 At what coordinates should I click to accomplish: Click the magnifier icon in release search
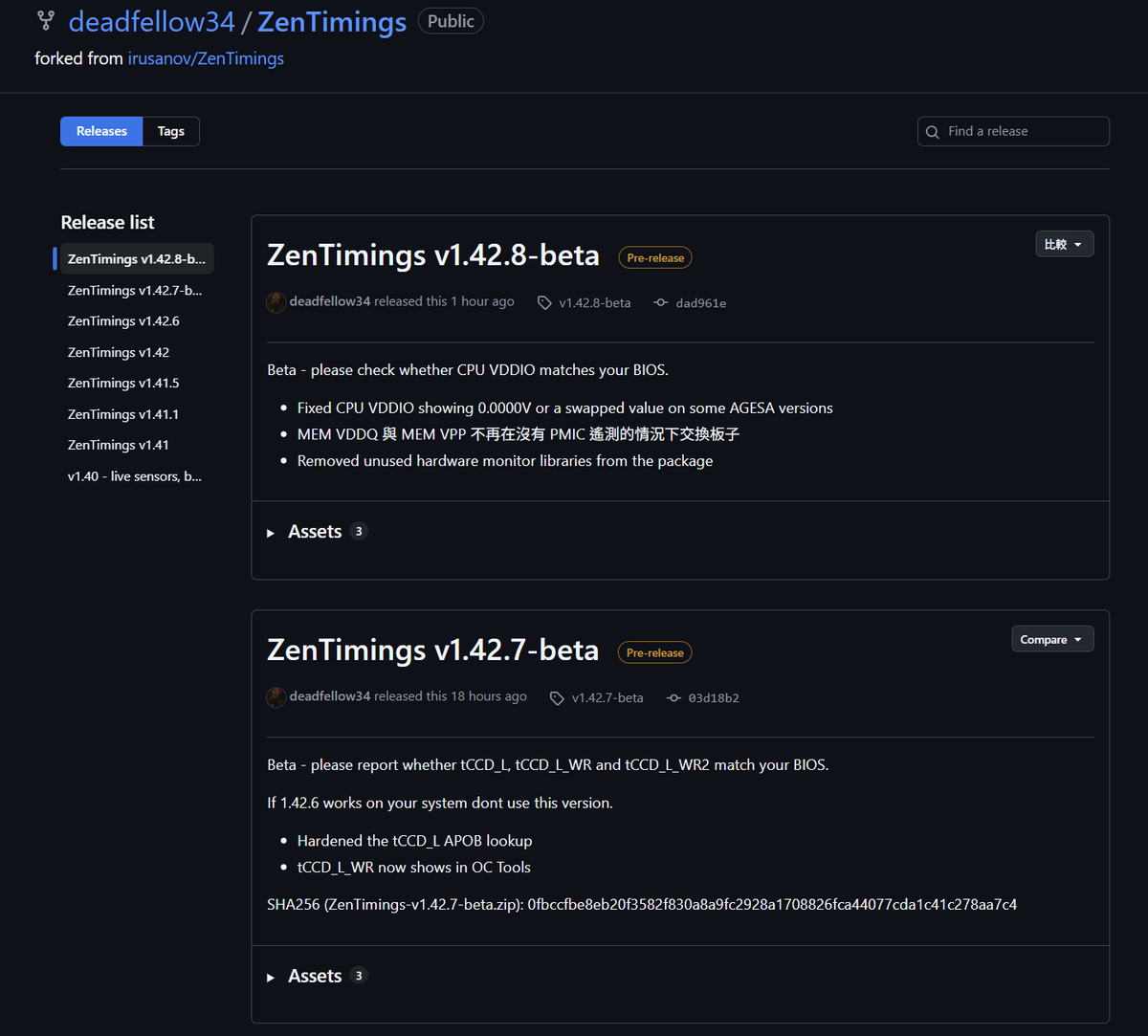[933, 132]
